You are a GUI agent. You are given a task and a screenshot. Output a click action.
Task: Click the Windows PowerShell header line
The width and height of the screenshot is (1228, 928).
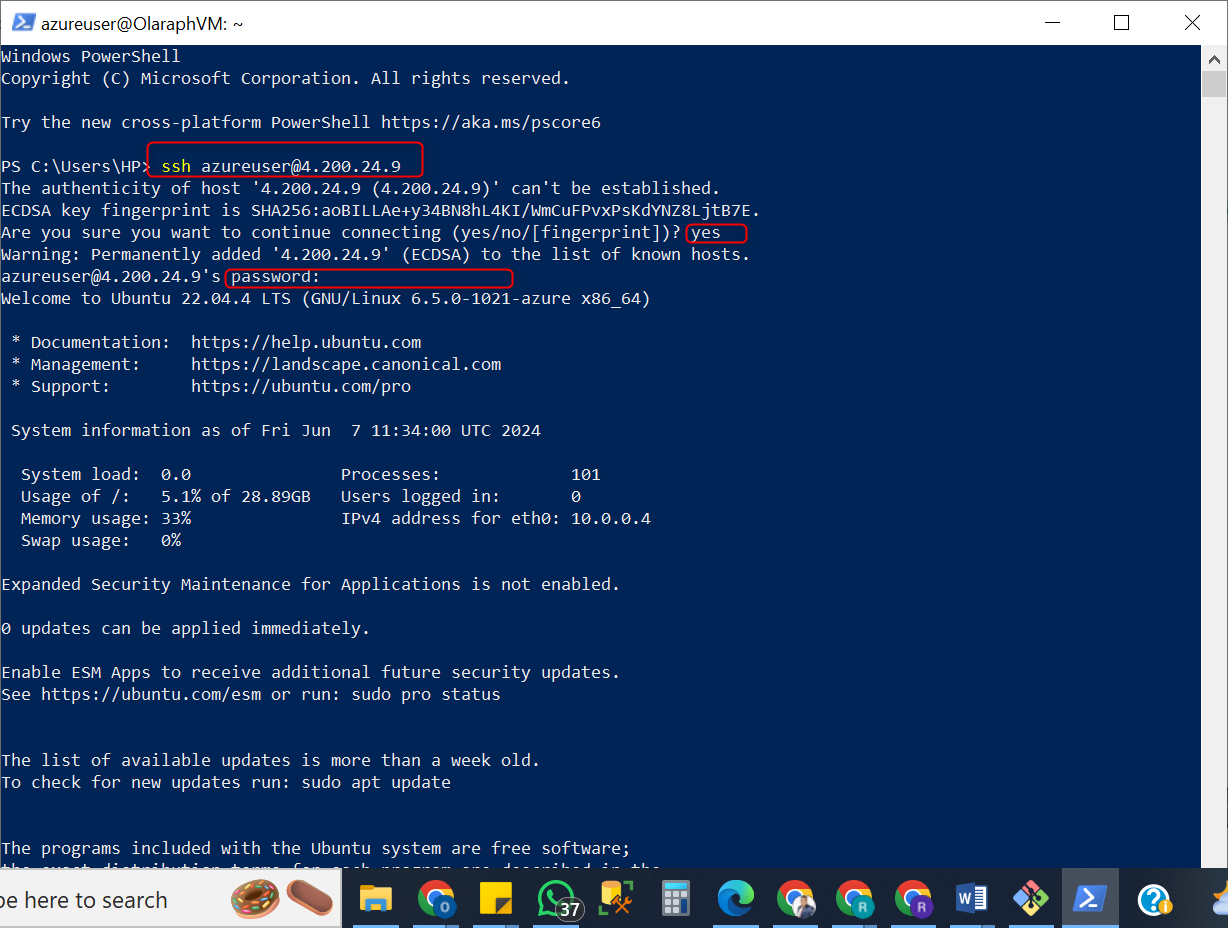pyautogui.click(x=91, y=56)
